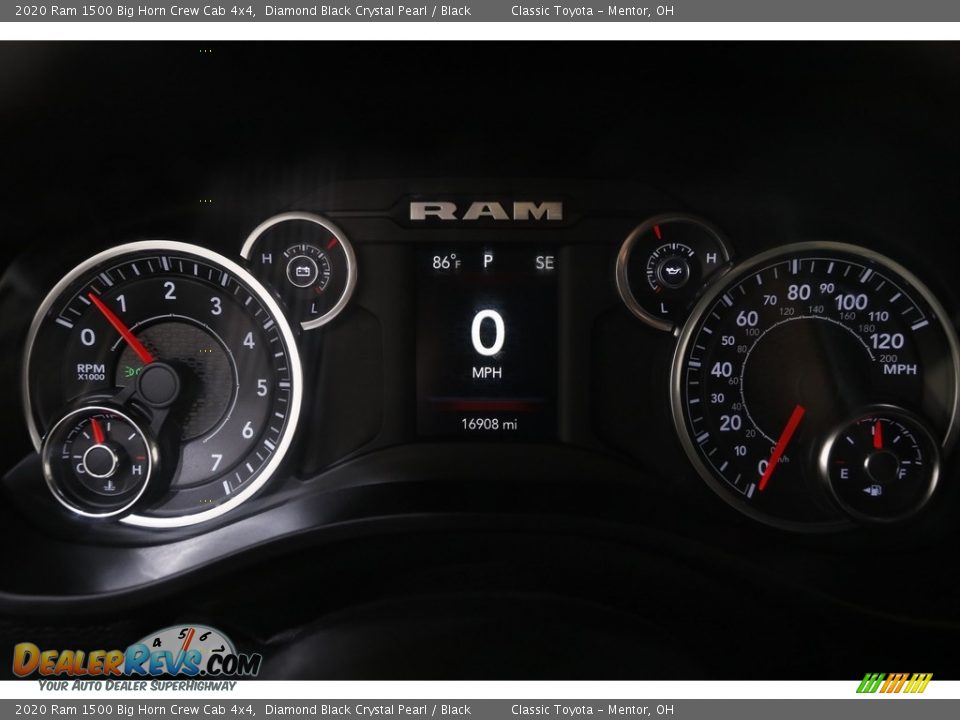
Task: Open the odometer reading showing 16908 mi
Action: point(487,423)
